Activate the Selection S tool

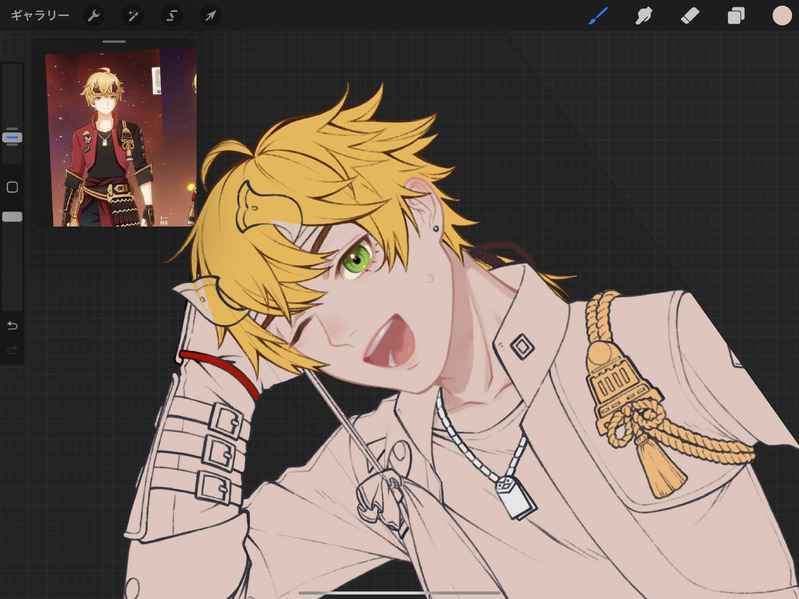click(x=172, y=16)
